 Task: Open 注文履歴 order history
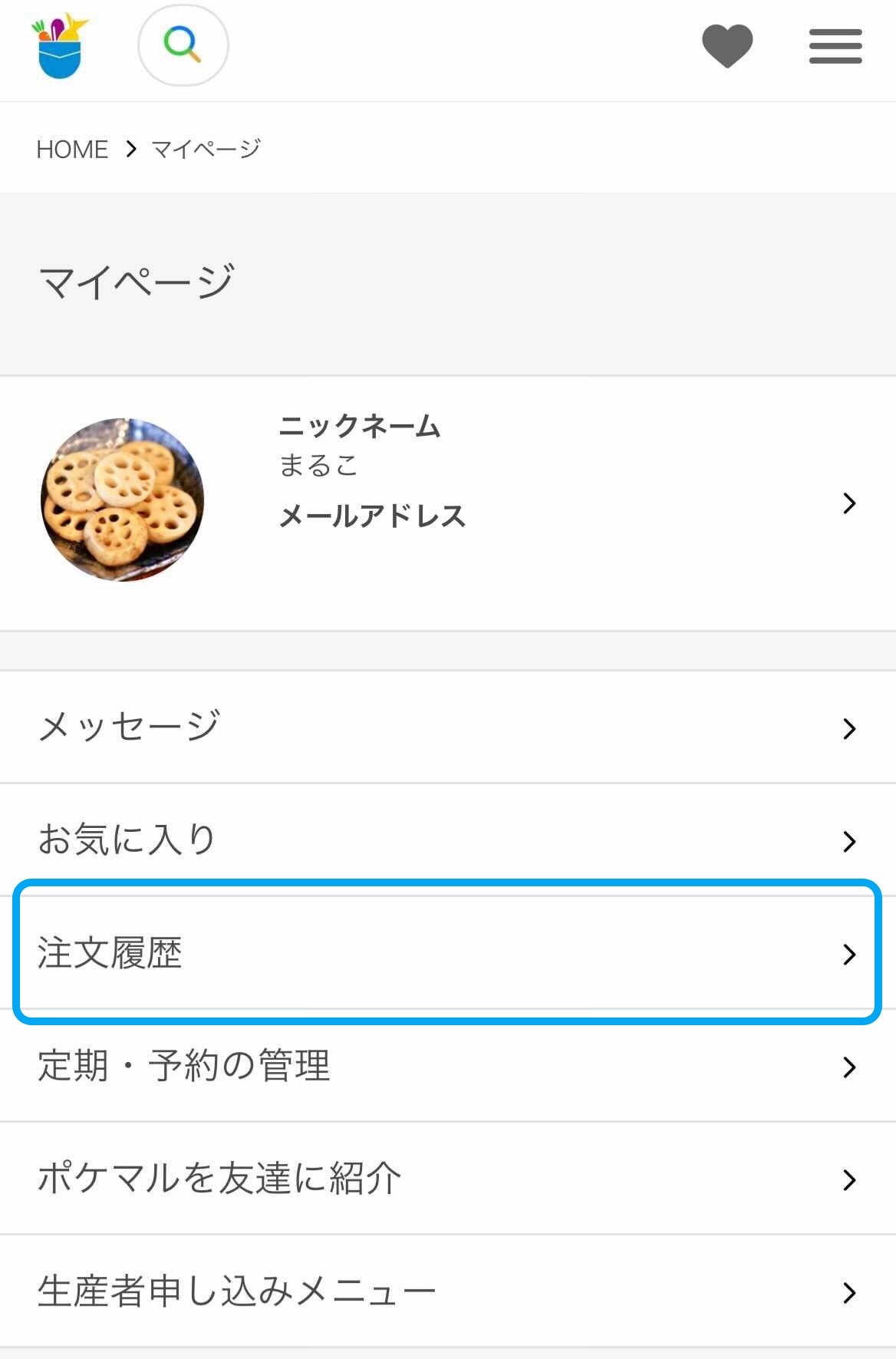tap(110, 953)
